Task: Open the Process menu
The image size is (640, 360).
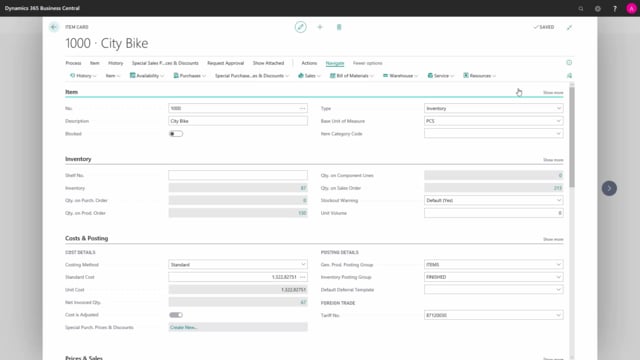Action: point(73,63)
